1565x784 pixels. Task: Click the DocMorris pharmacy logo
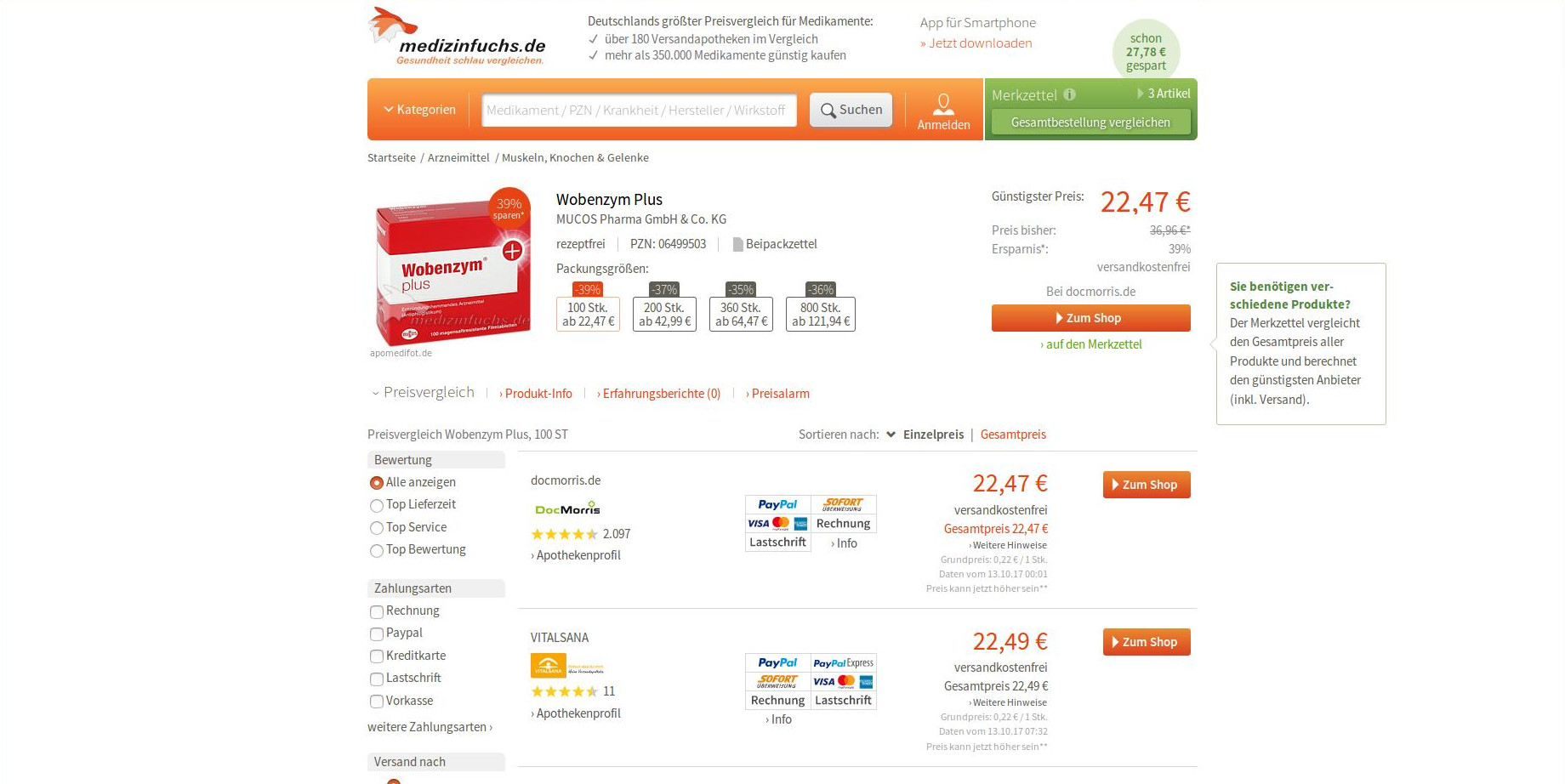567,508
